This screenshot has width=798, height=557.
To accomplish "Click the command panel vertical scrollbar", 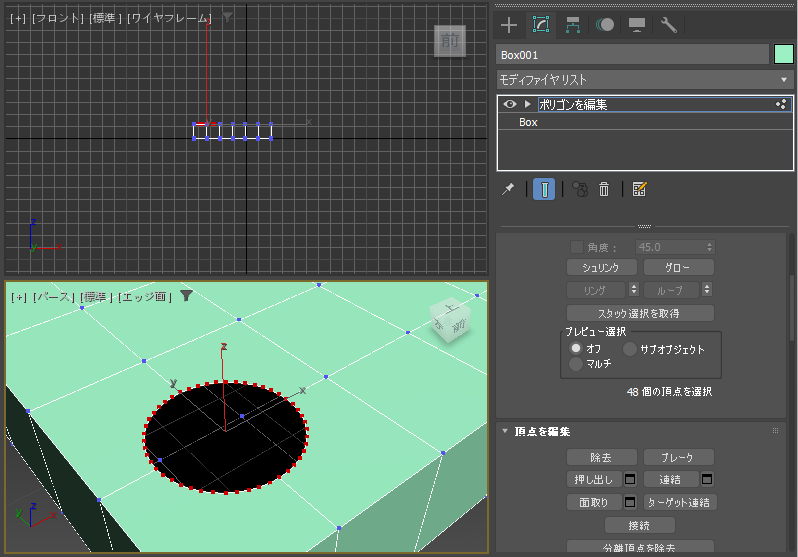I will click(791, 308).
